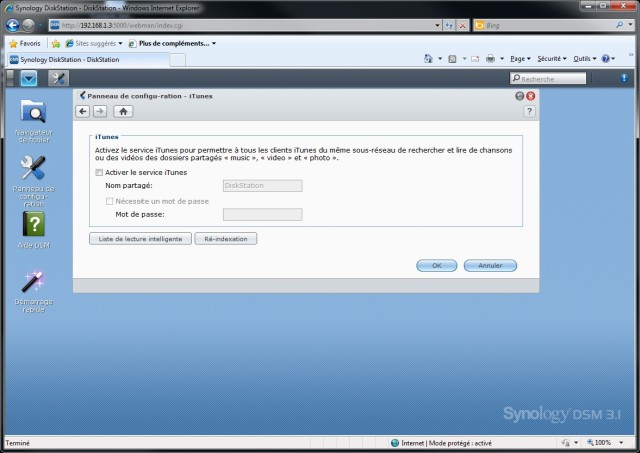Open the Outils menu
The width and height of the screenshot is (640, 453).
[584, 59]
